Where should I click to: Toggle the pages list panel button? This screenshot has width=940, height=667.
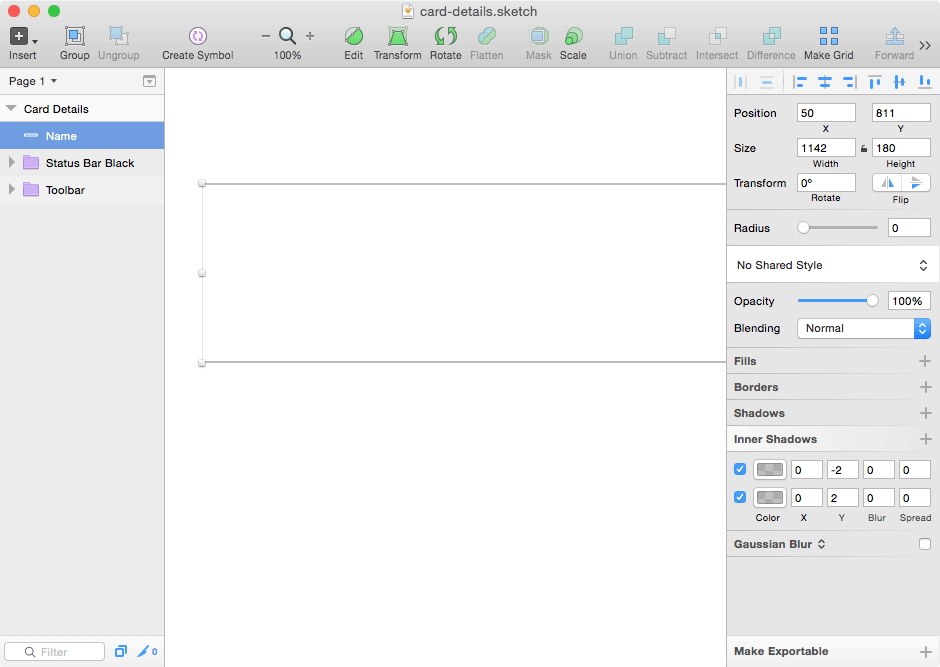150,81
